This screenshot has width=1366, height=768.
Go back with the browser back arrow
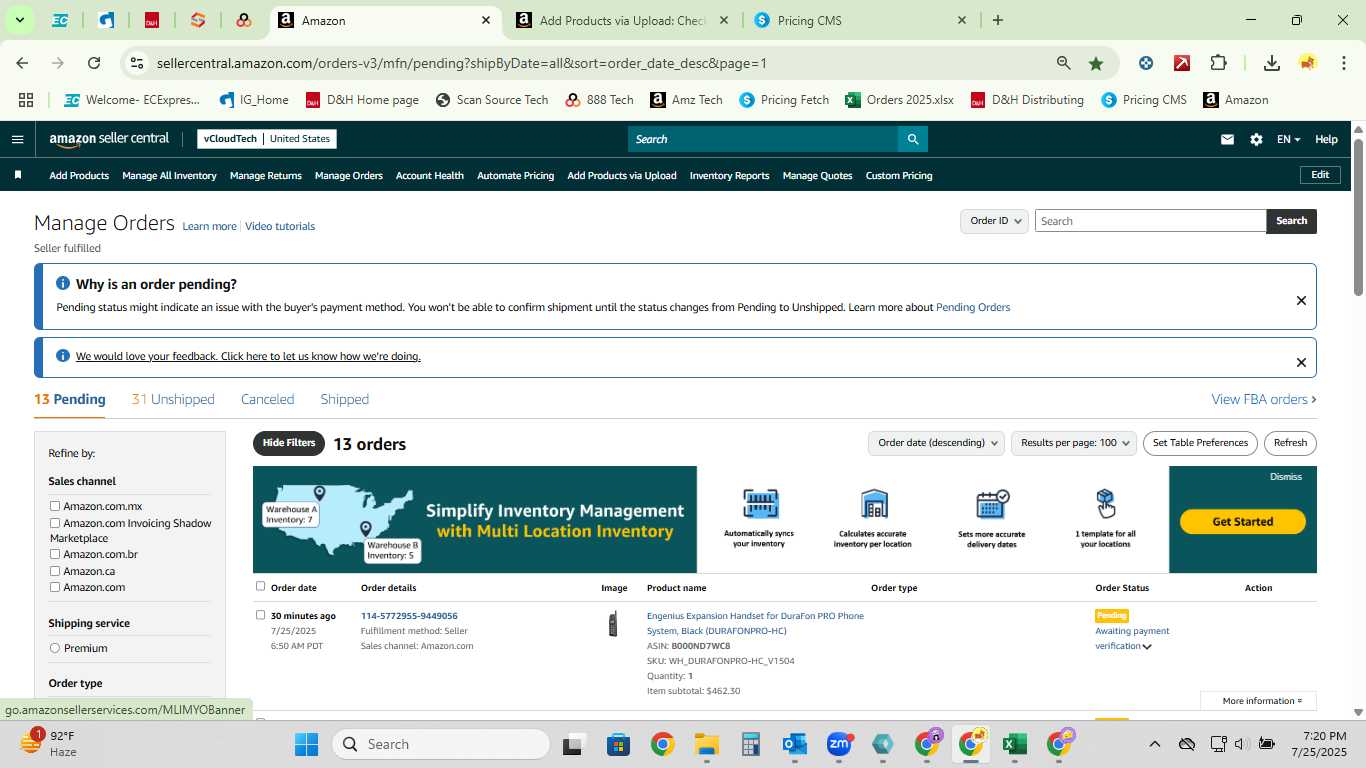click(22, 63)
